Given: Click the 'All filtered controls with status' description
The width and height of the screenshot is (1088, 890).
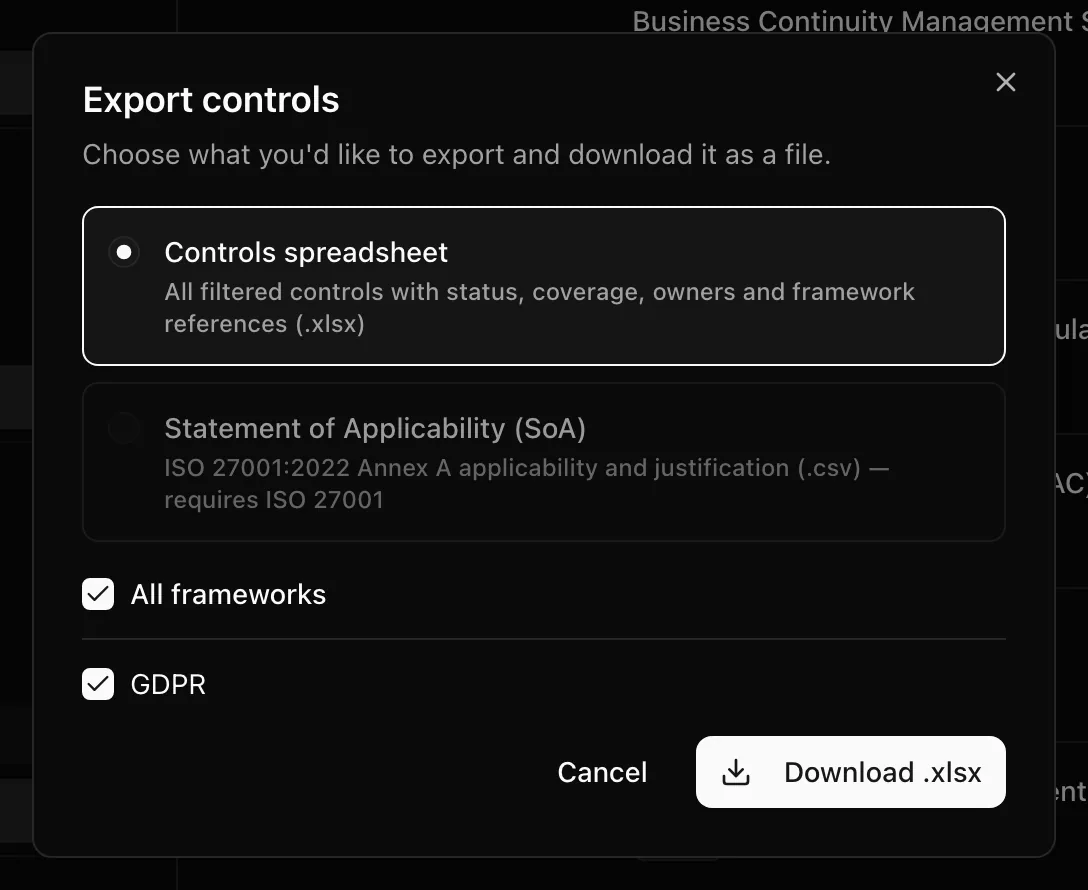Looking at the screenshot, I should (x=540, y=307).
